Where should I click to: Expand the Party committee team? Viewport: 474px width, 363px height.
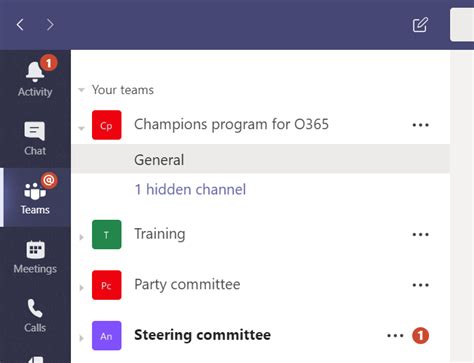[x=81, y=288]
